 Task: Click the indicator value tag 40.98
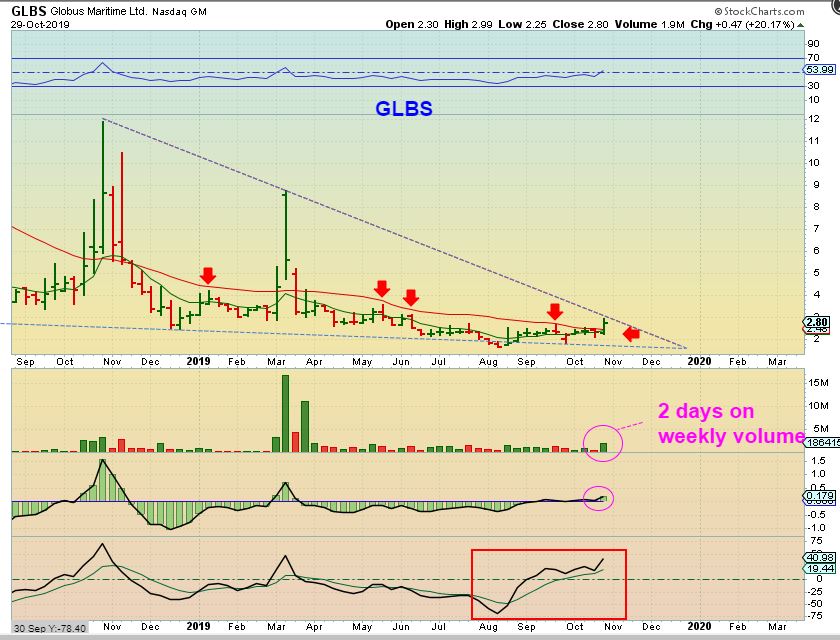tap(820, 558)
